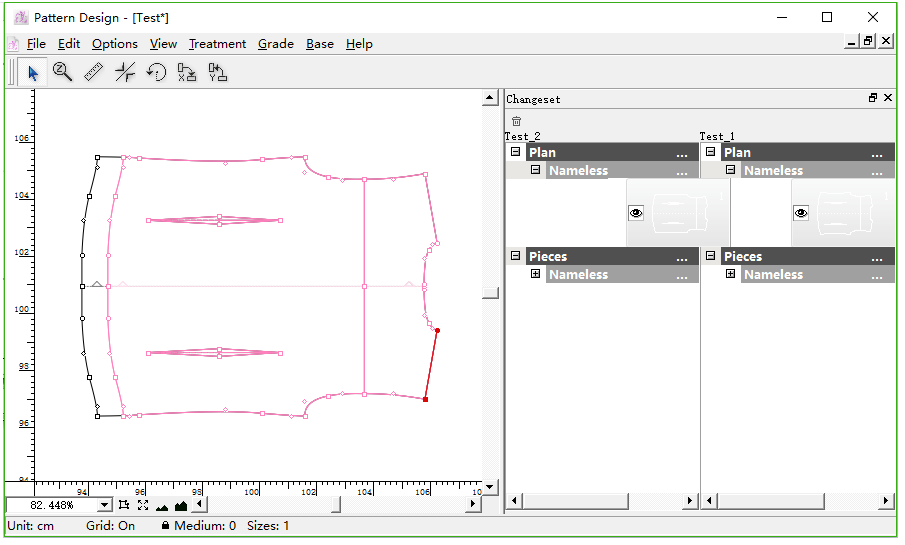Open the zoom percentage dropdown

click(x=105, y=505)
